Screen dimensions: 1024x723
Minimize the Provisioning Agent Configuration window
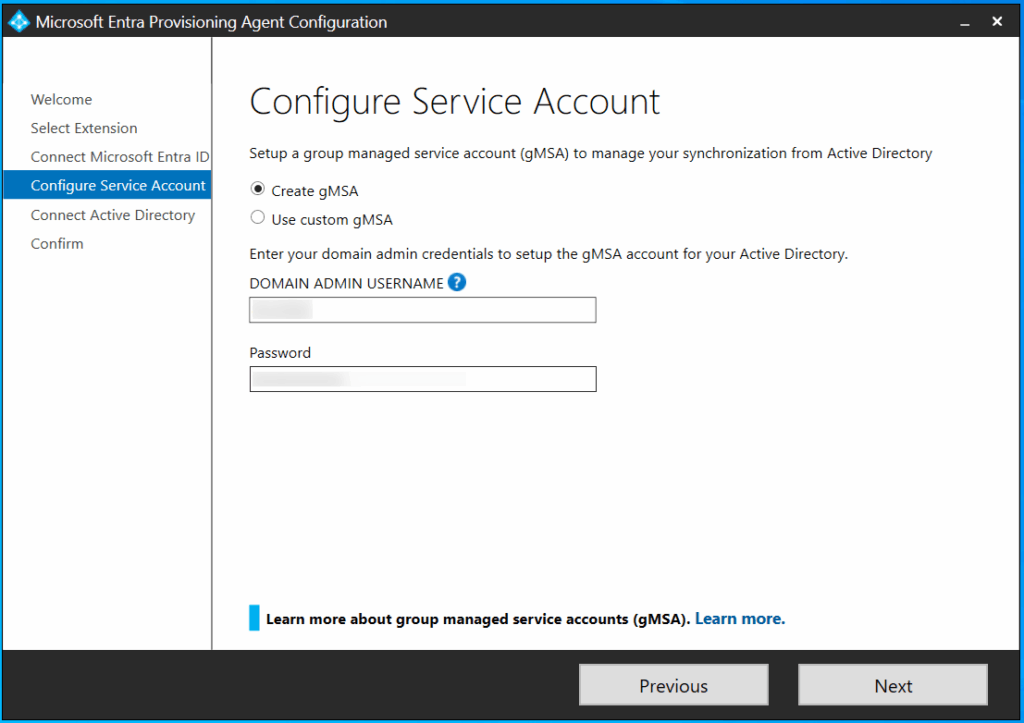[x=966, y=21]
